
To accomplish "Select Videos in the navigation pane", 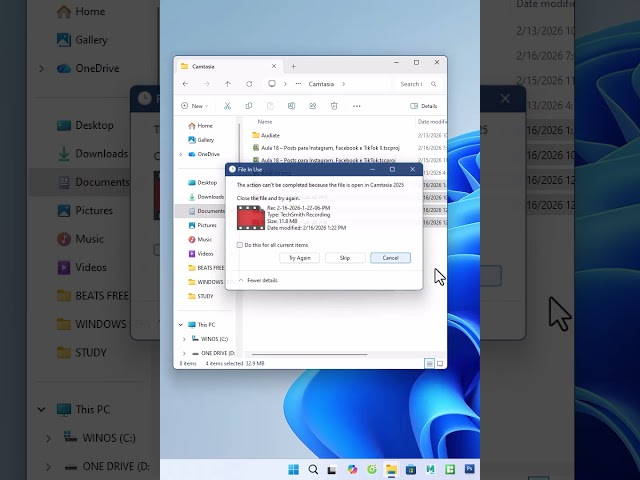I will [201, 254].
